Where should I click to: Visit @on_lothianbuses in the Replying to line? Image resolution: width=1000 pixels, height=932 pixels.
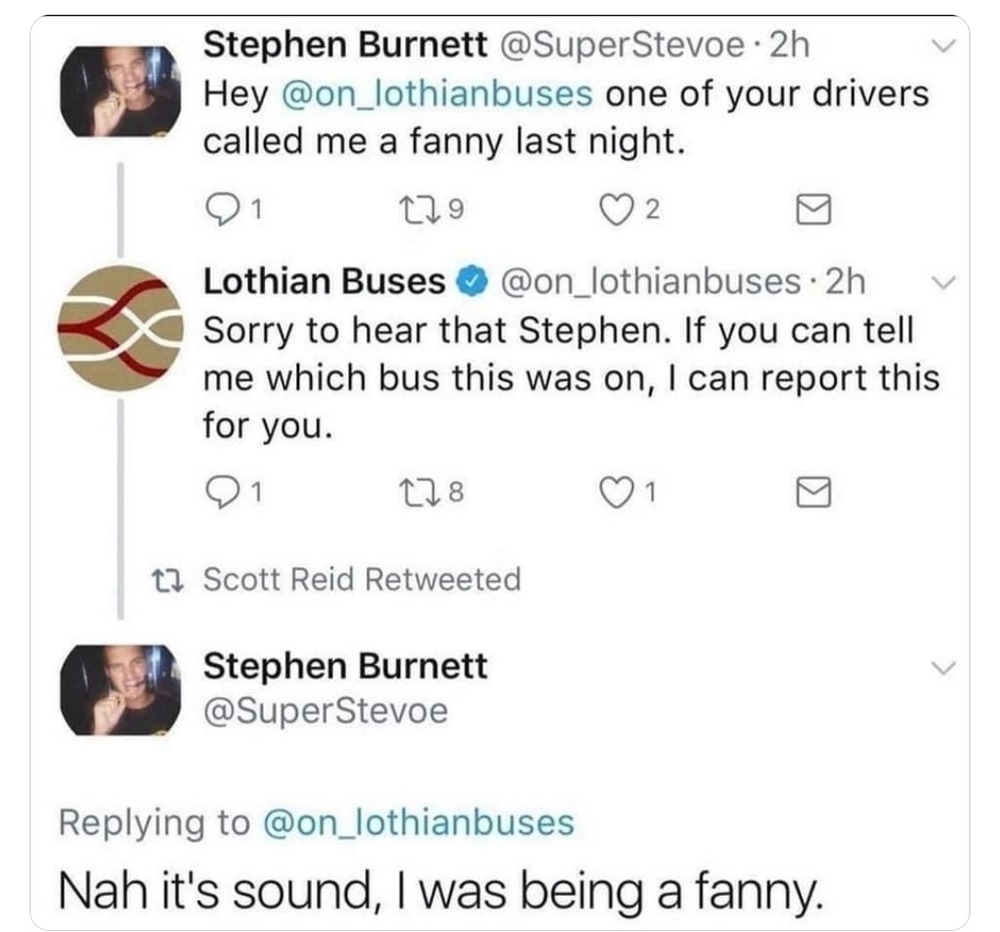coord(417,822)
